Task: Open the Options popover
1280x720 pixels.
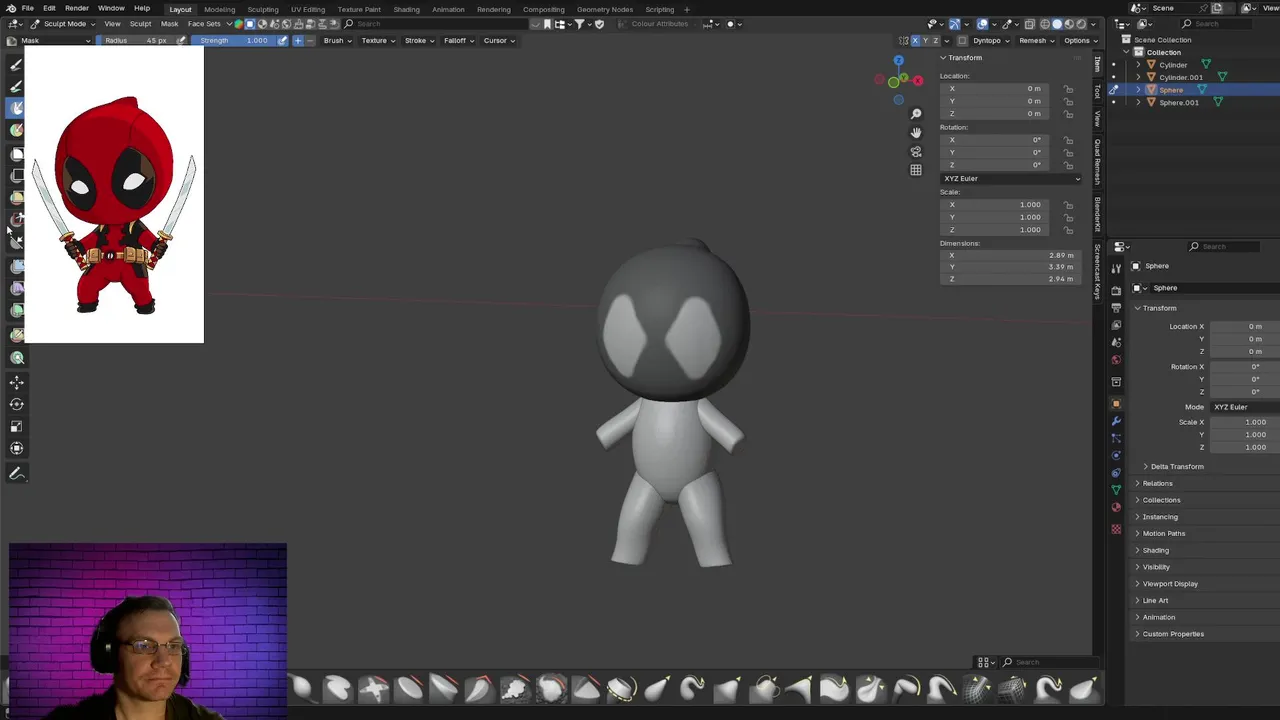Action: coord(1080,40)
